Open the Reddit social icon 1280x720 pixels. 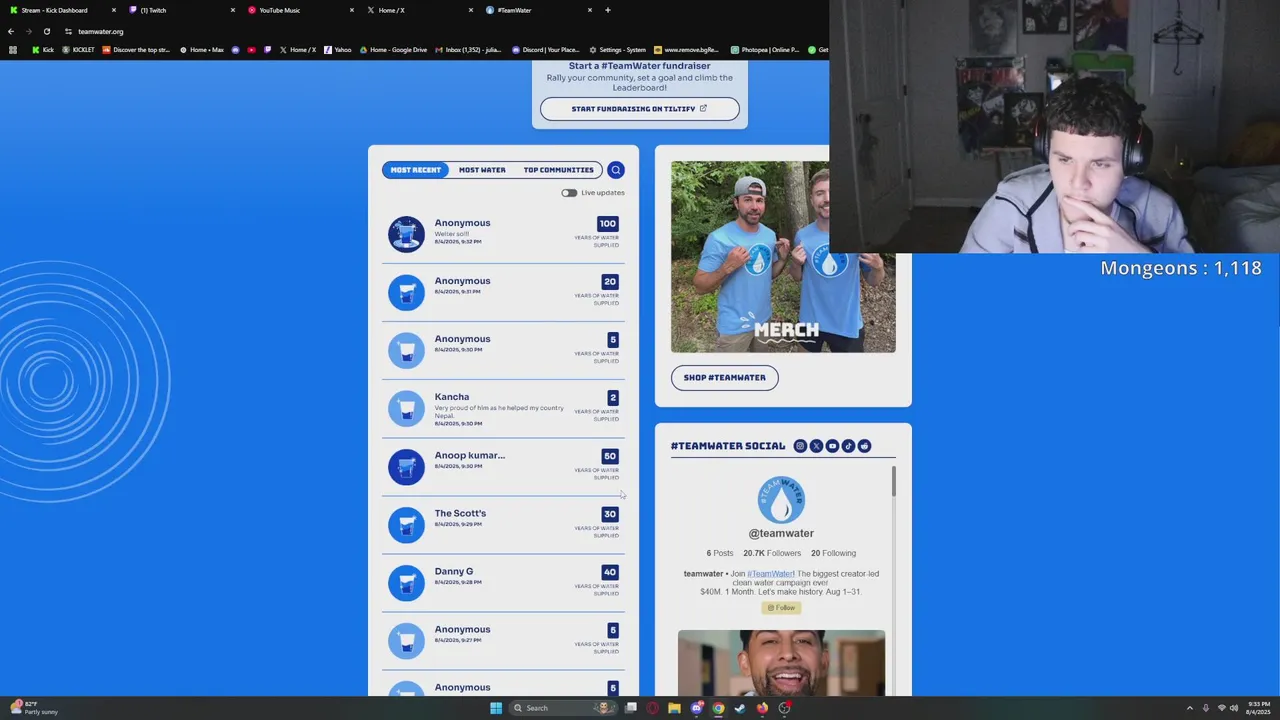[x=864, y=446]
